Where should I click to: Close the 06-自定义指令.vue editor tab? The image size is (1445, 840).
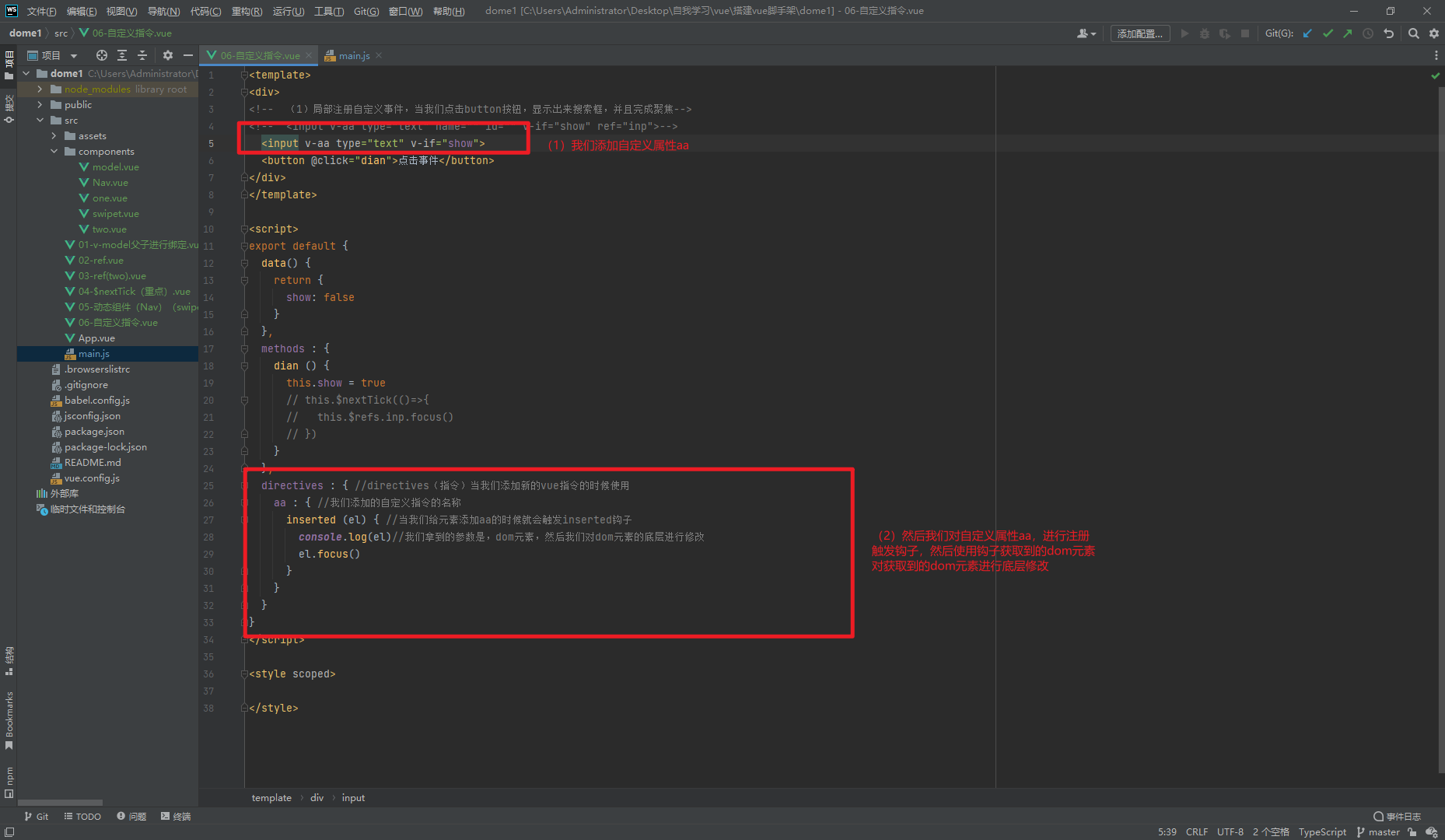309,55
